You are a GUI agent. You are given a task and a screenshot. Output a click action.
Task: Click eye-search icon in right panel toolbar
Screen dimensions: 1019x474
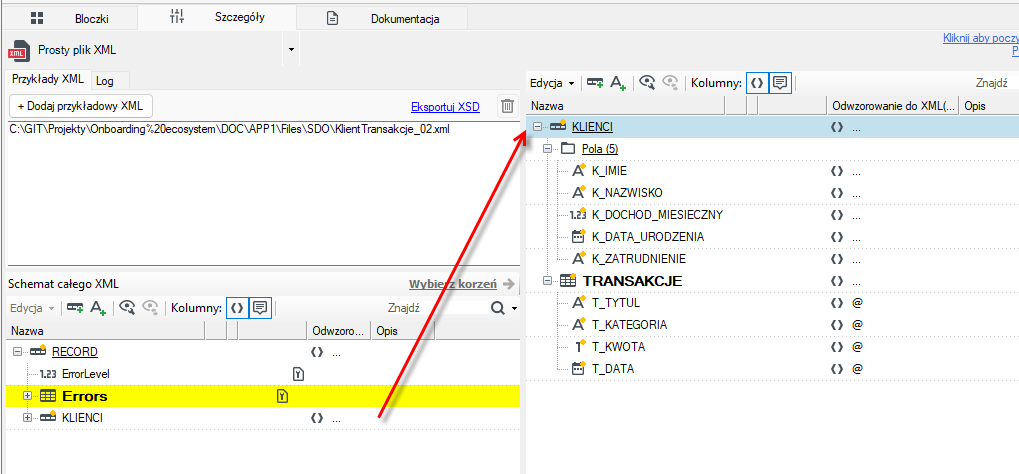point(647,83)
